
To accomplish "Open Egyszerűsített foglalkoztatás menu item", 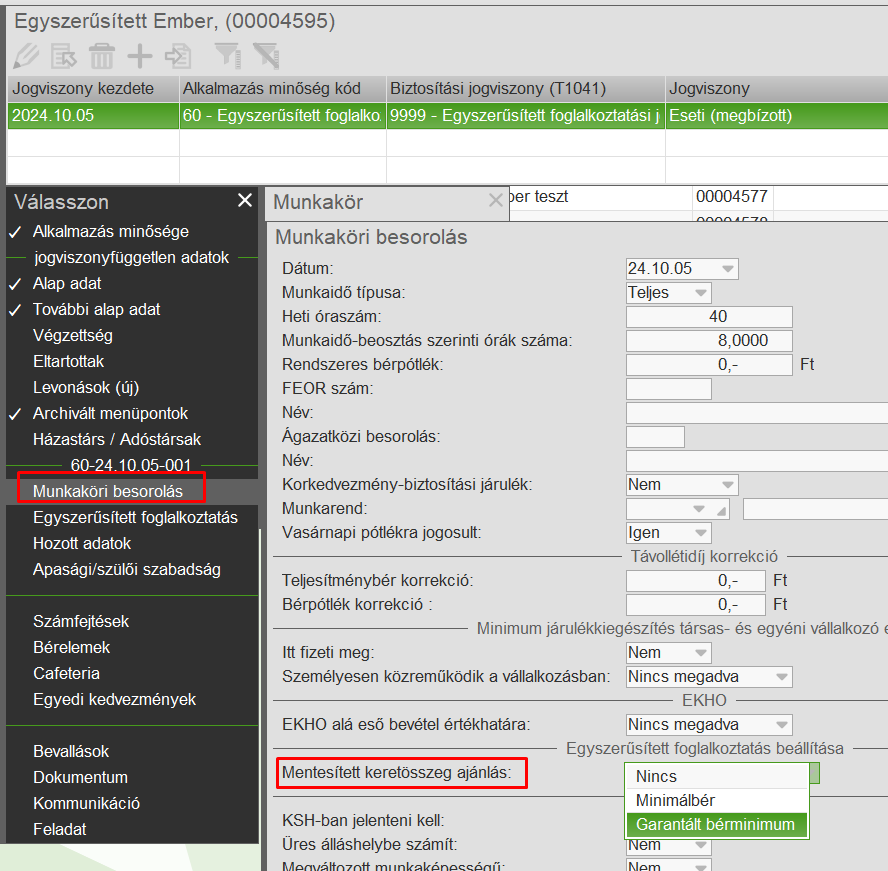I will point(135,518).
